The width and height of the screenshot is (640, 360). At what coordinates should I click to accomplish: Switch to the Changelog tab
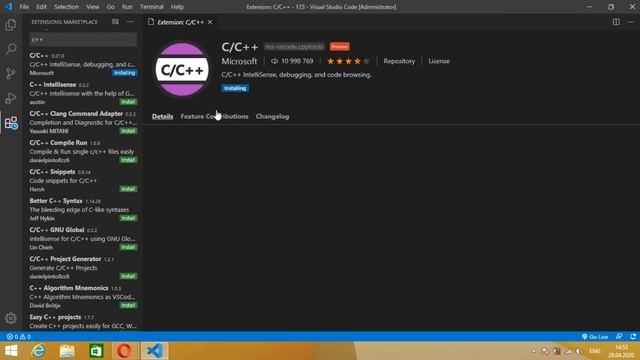(272, 116)
